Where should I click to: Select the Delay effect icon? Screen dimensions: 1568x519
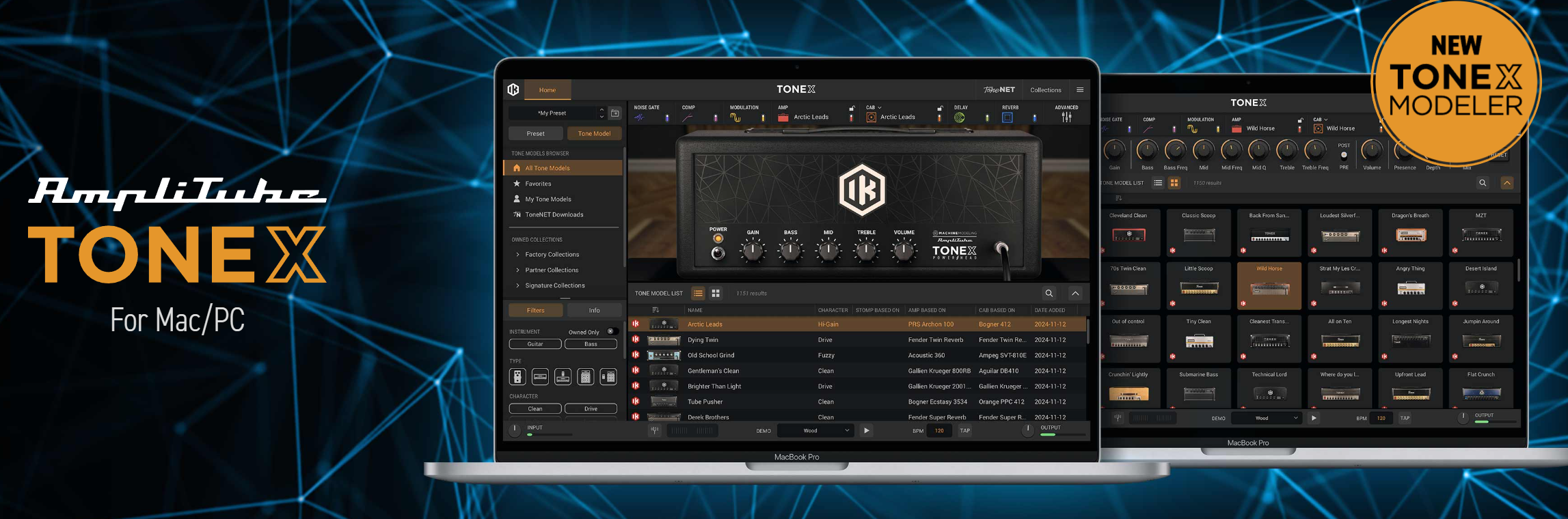click(x=960, y=117)
